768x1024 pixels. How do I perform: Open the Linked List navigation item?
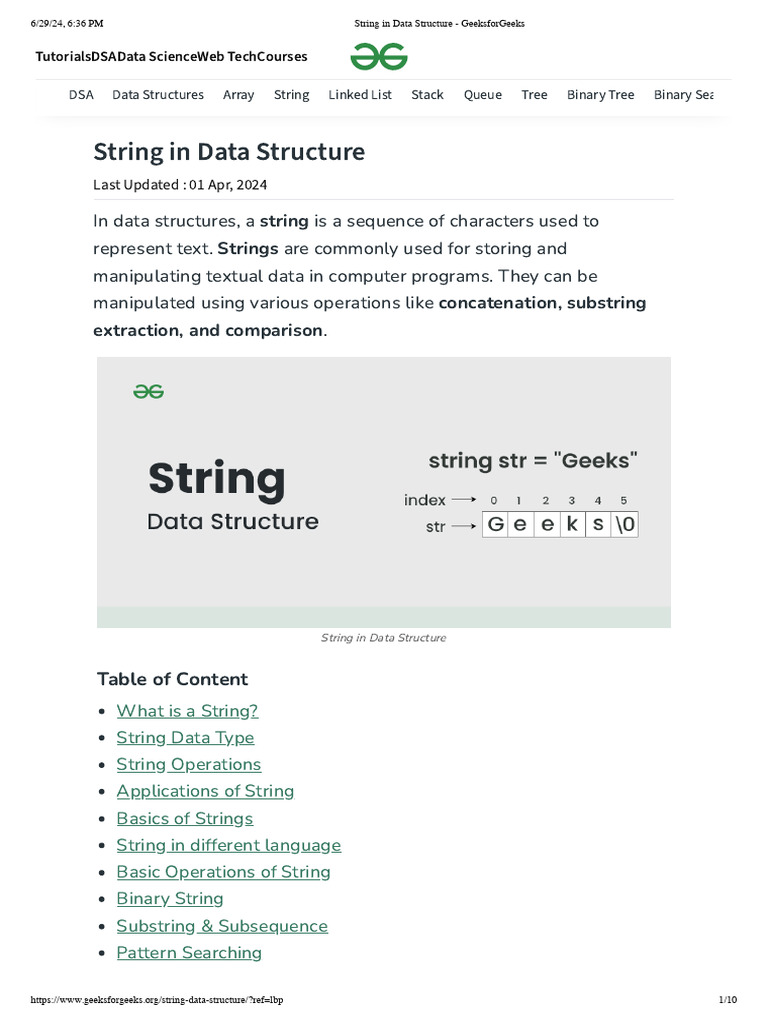360,95
